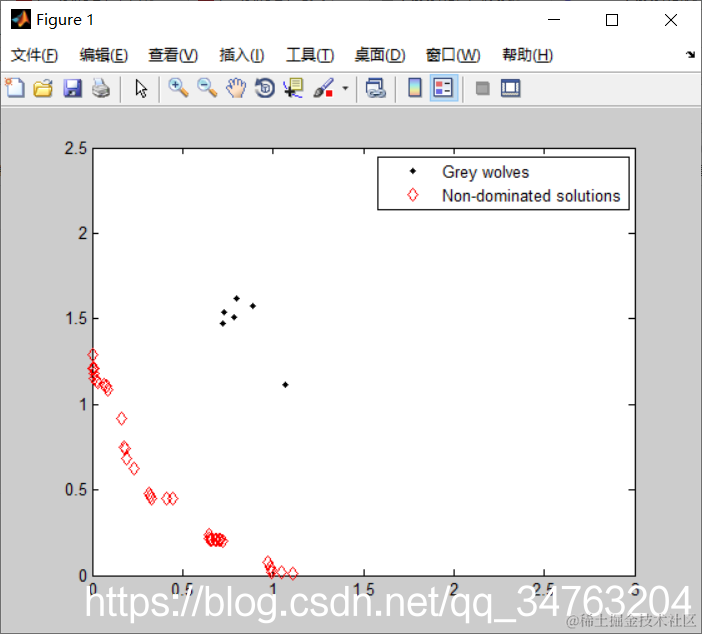
Task: Click the Link Plot icon
Action: [376, 88]
